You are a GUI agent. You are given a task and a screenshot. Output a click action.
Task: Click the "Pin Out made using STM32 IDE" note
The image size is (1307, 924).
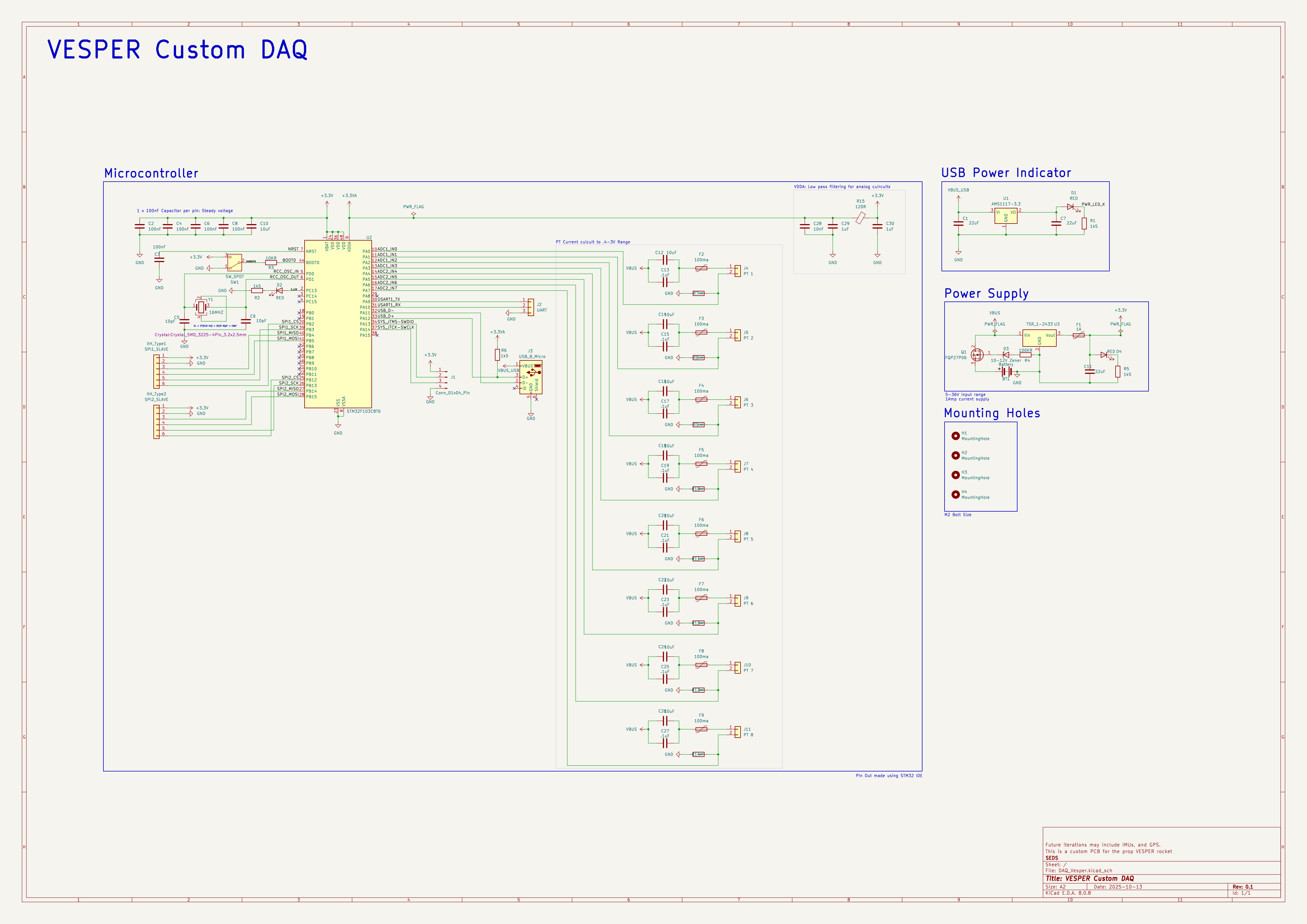889,775
